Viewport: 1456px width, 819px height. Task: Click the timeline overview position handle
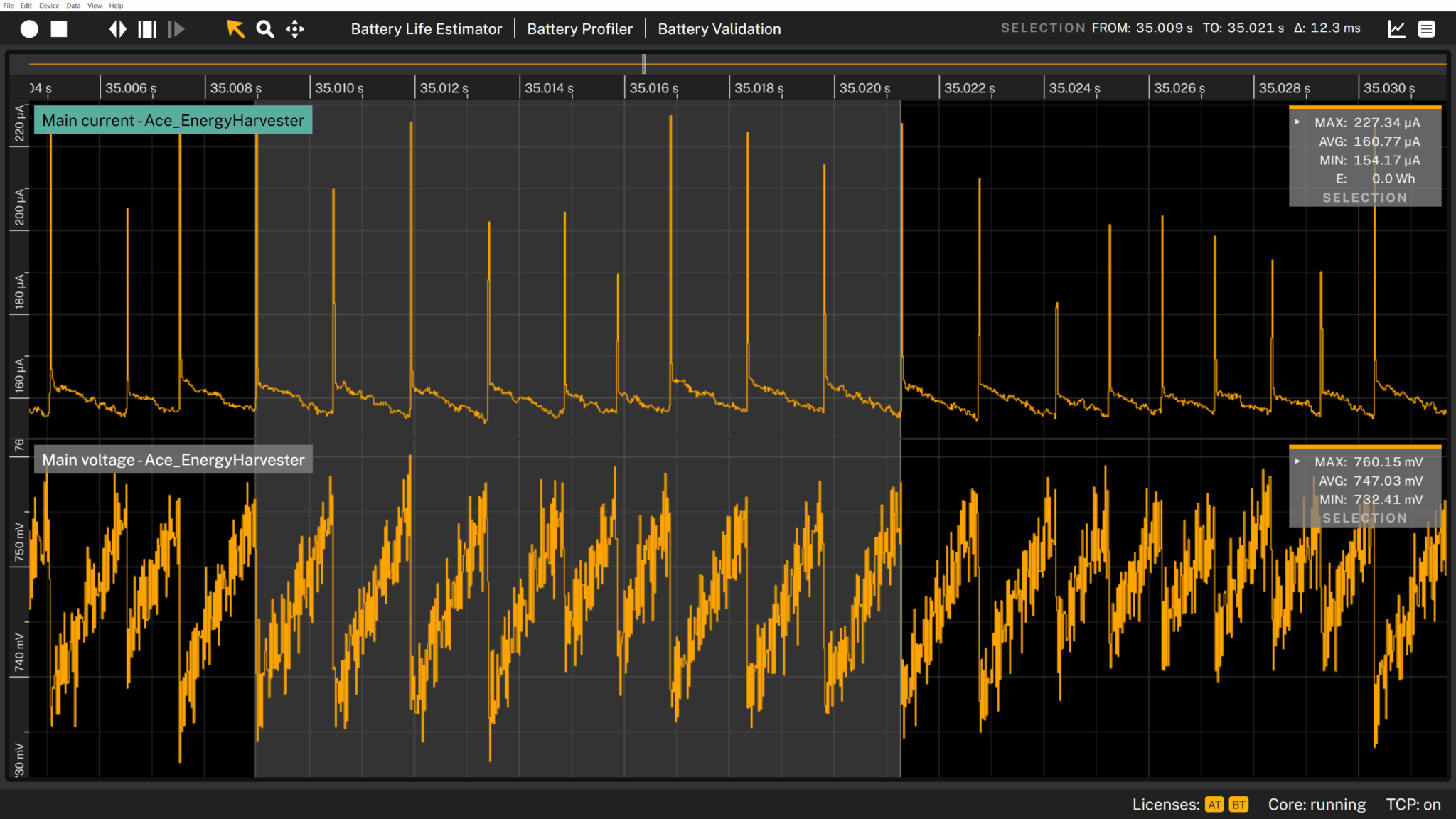point(643,64)
